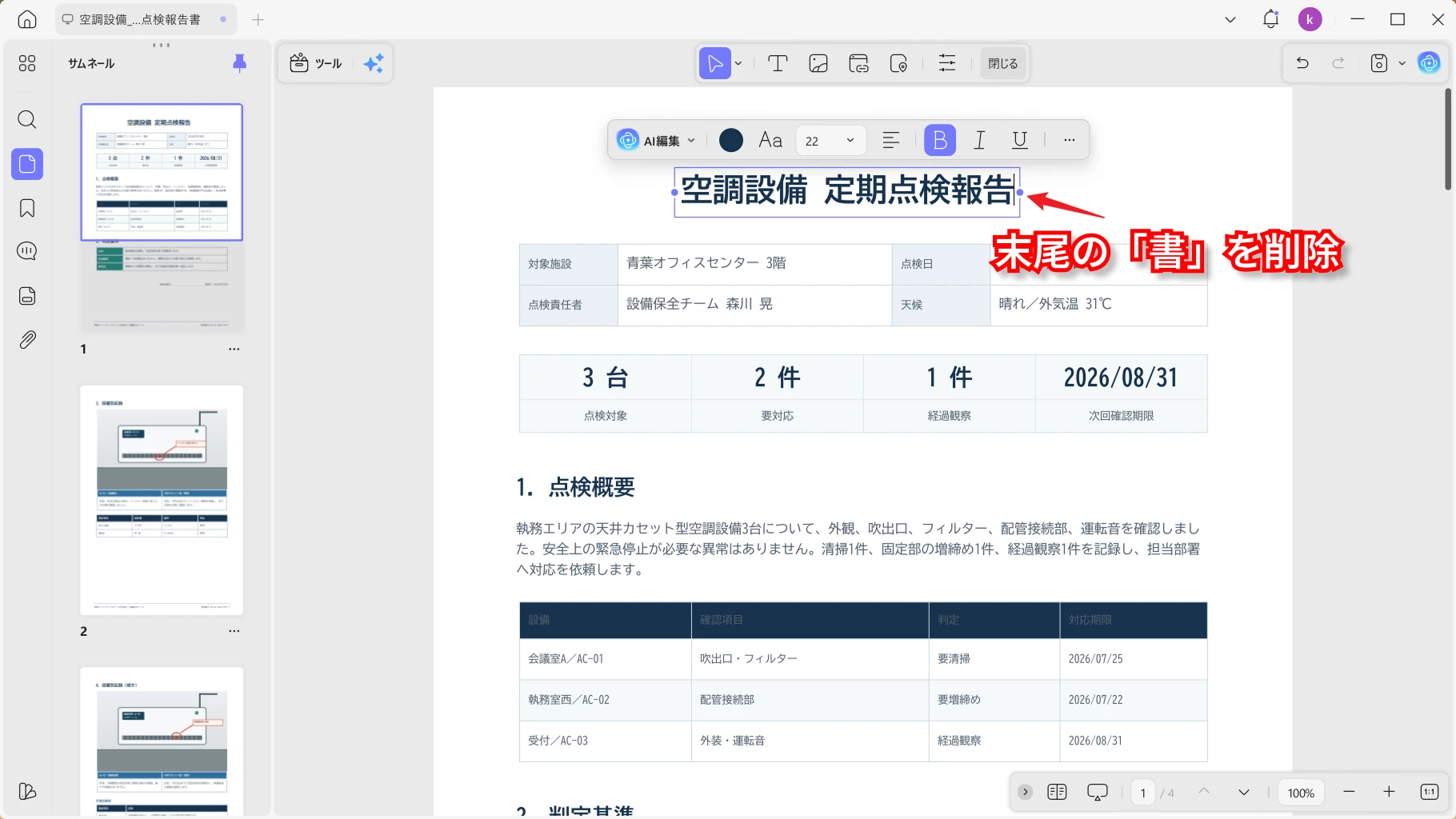Launch AI sparkle assistant
Viewport: 1456px width, 819px height.
[374, 63]
